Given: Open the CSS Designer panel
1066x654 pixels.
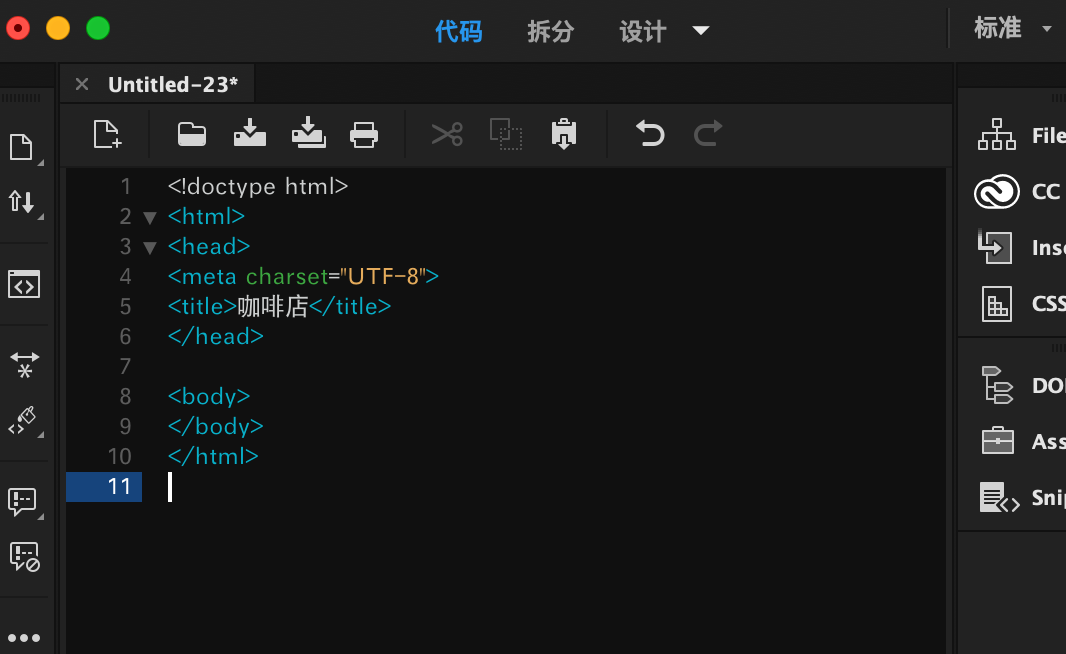Looking at the screenshot, I should point(1022,303).
